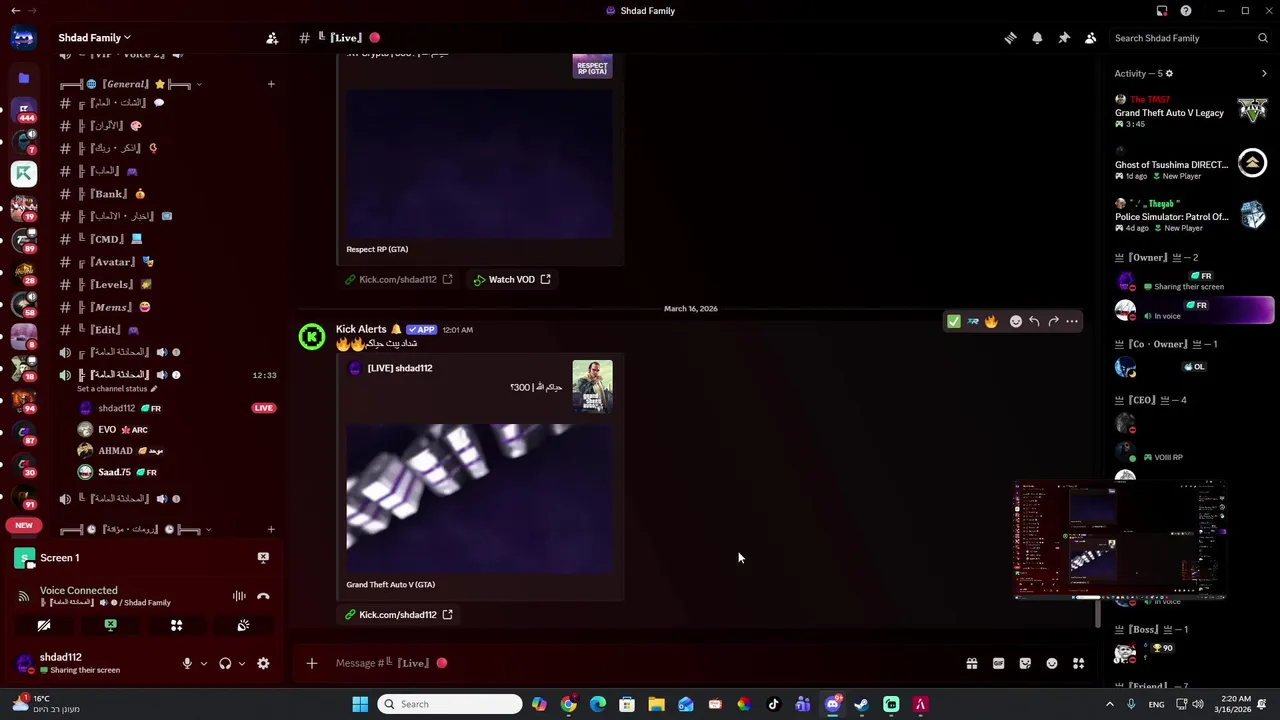Open the soundboard button
The height and width of the screenshot is (720, 1280).
click(243, 626)
